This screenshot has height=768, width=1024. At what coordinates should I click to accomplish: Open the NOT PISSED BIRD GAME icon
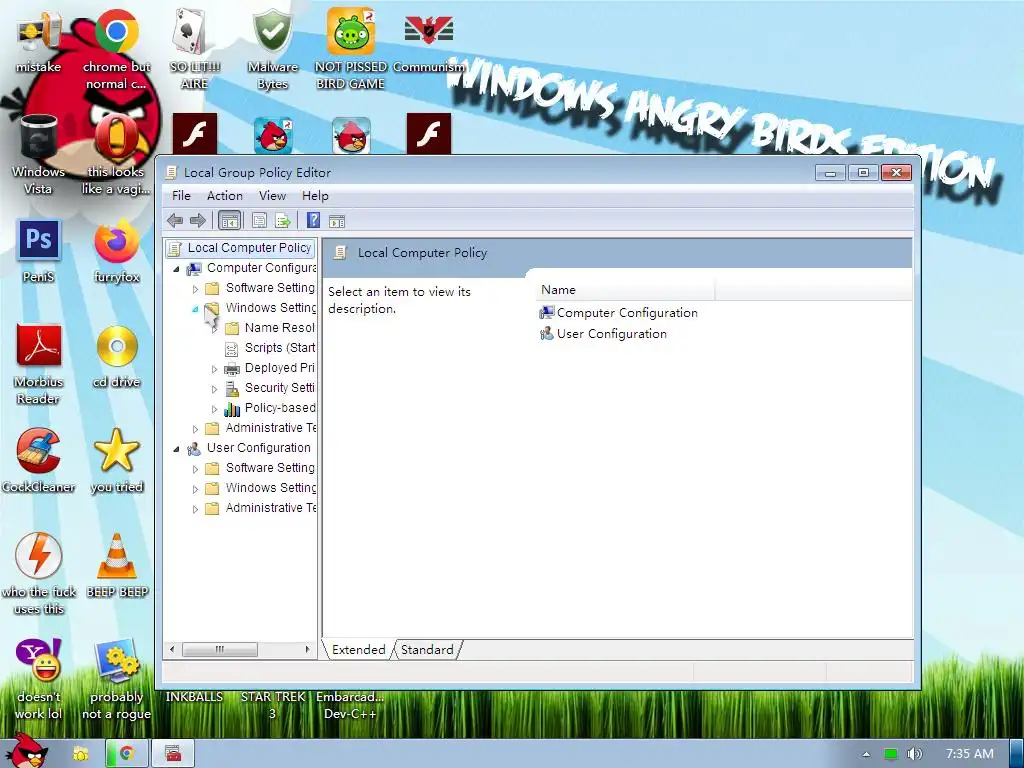351,49
